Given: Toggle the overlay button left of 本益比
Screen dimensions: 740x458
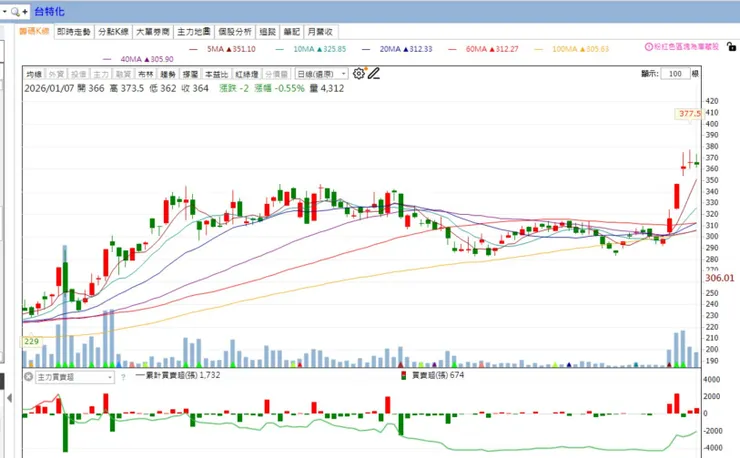Looking at the screenshot, I should (190, 74).
